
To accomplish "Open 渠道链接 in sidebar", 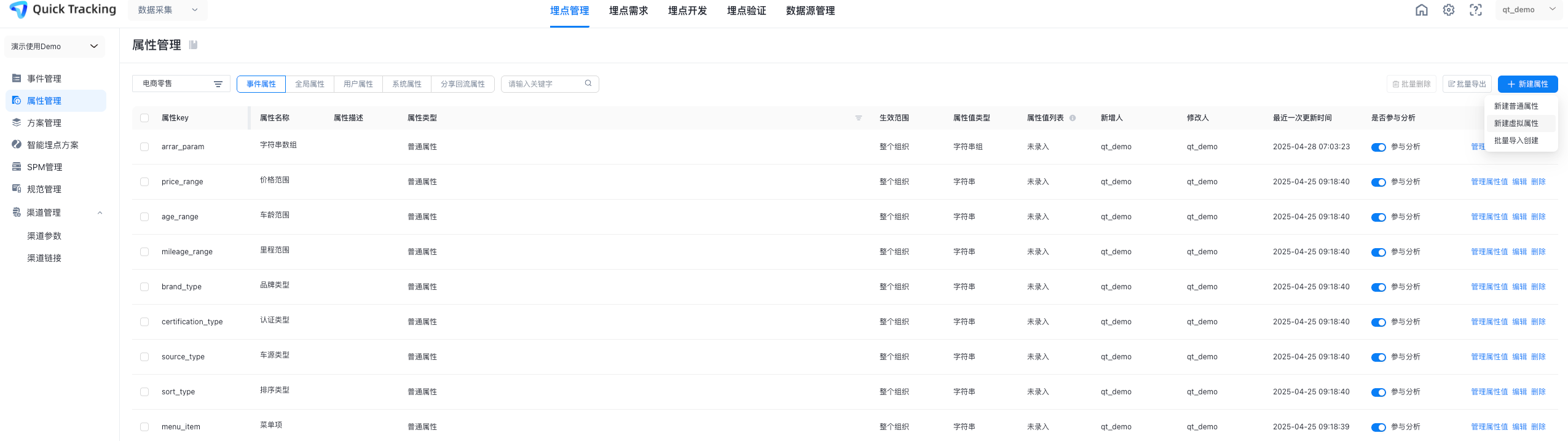I will pos(44,258).
